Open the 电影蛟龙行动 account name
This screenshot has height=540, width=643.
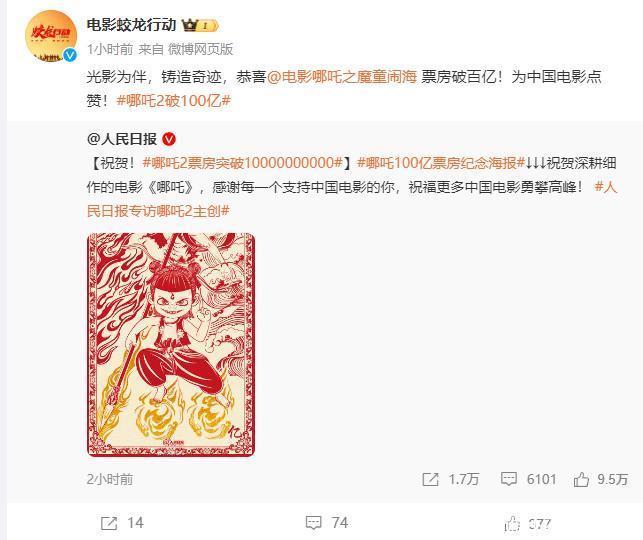click(131, 25)
